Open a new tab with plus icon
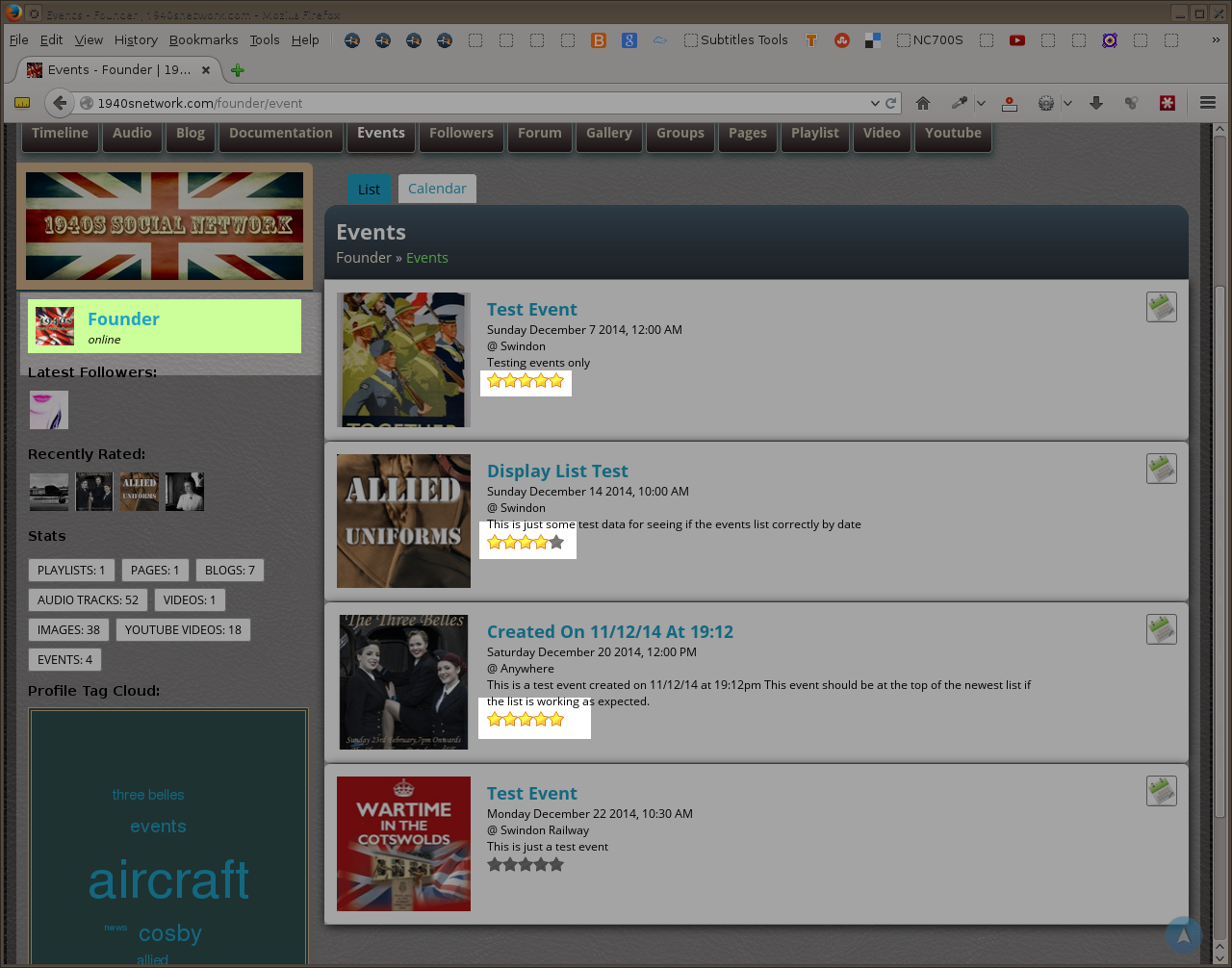Image resolution: width=1232 pixels, height=968 pixels. (x=238, y=70)
